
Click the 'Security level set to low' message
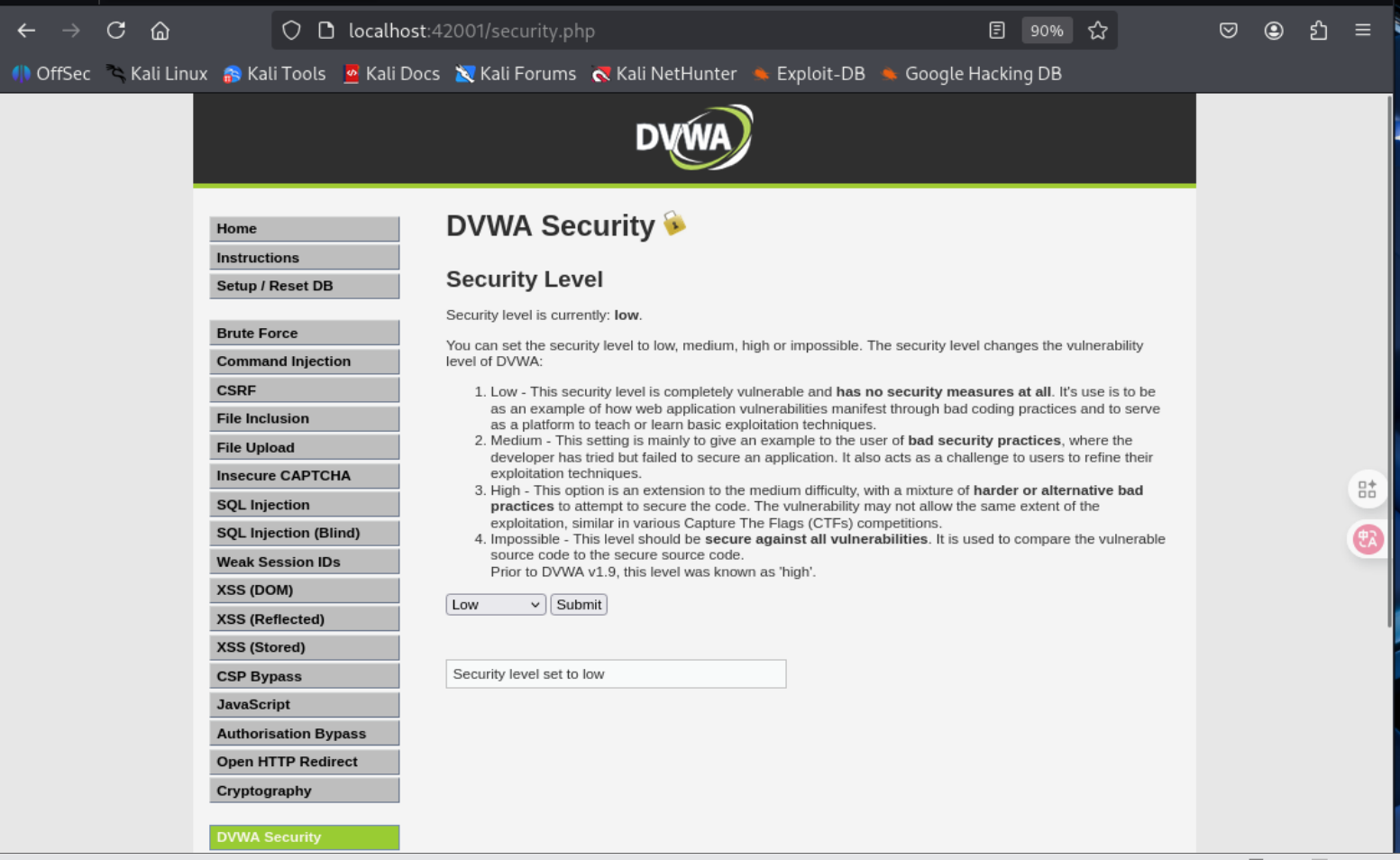[x=616, y=674]
